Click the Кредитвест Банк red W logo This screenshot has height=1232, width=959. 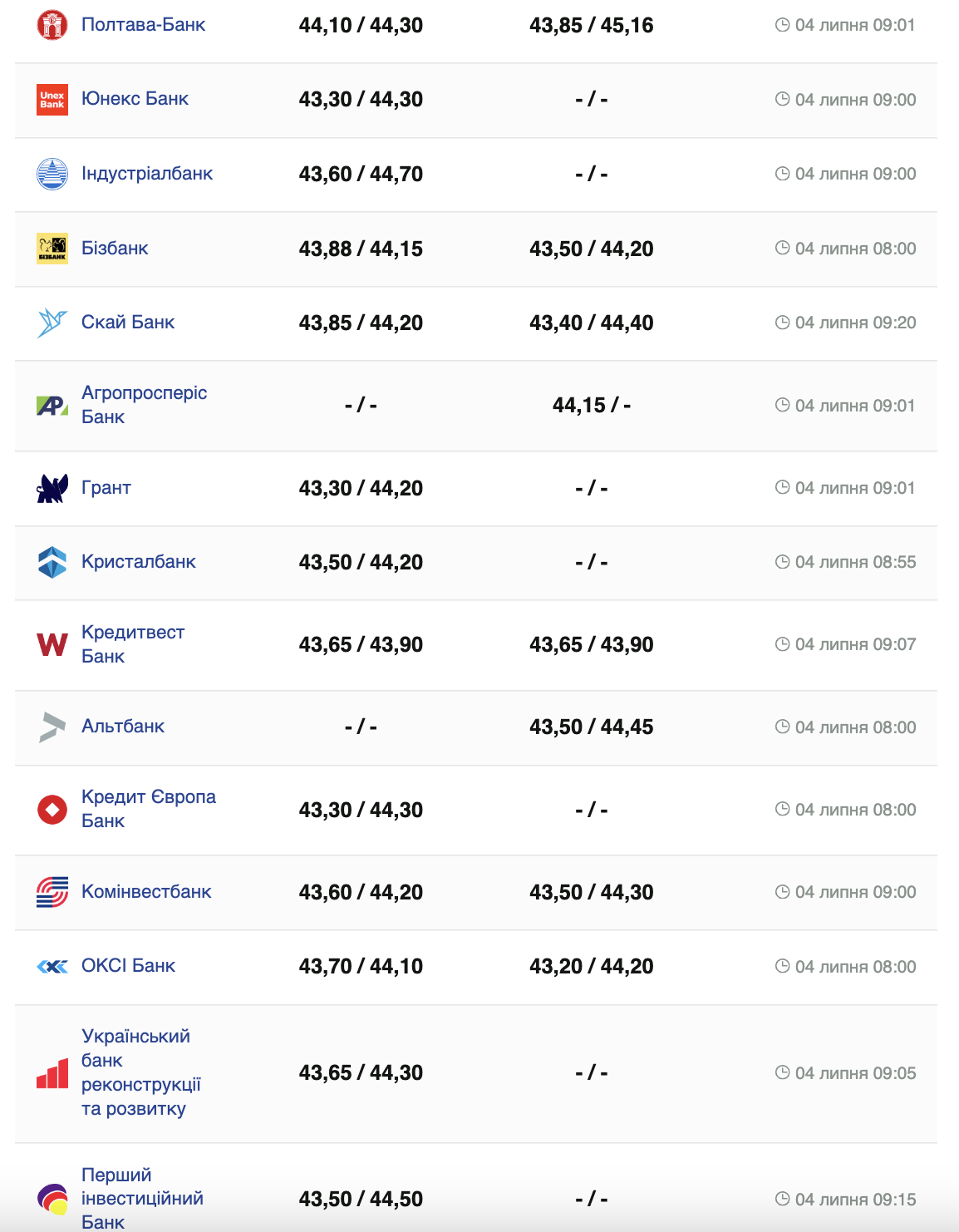[52, 644]
